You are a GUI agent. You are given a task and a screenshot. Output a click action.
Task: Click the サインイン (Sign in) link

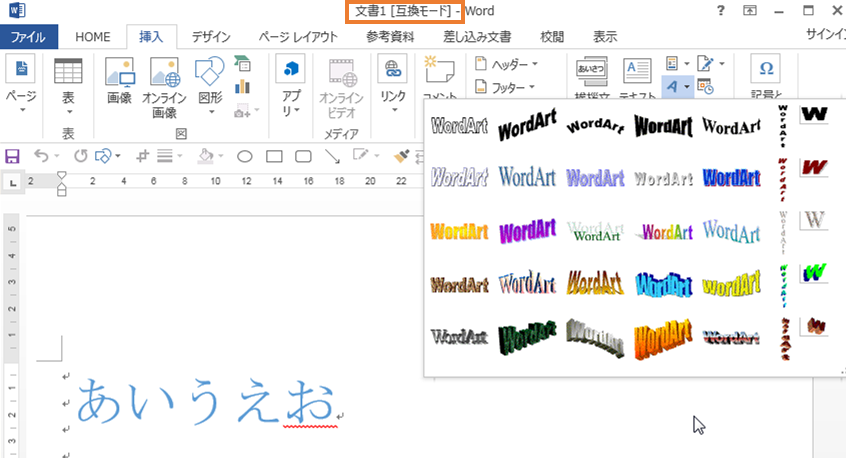825,34
